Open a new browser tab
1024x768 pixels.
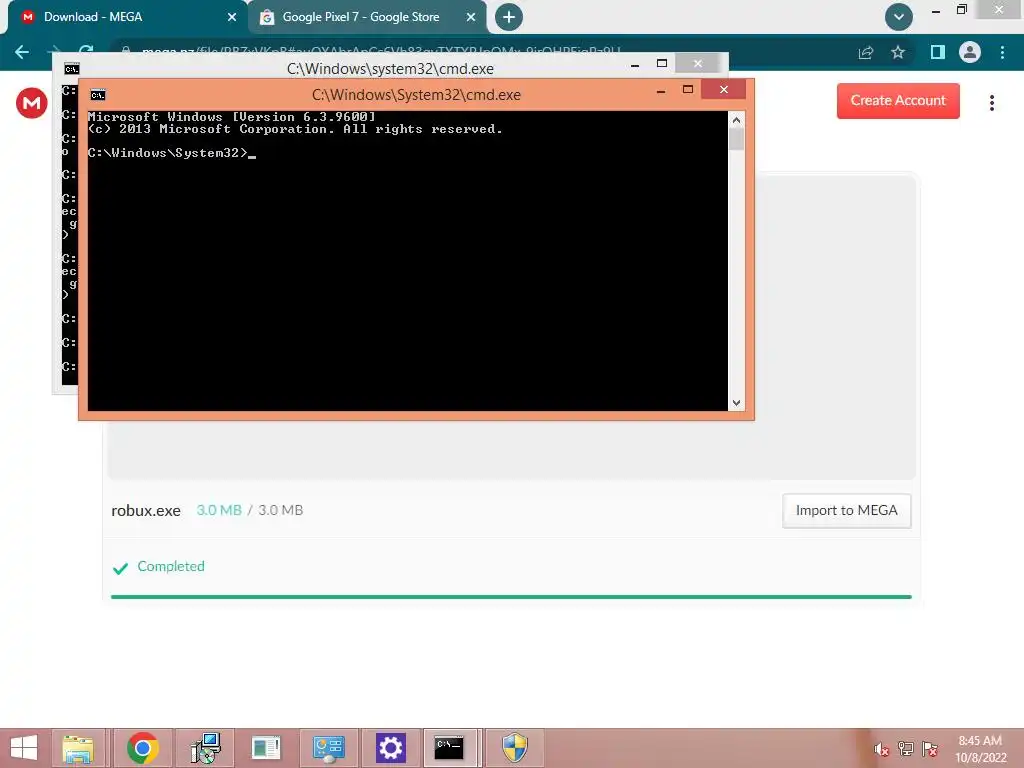[509, 17]
